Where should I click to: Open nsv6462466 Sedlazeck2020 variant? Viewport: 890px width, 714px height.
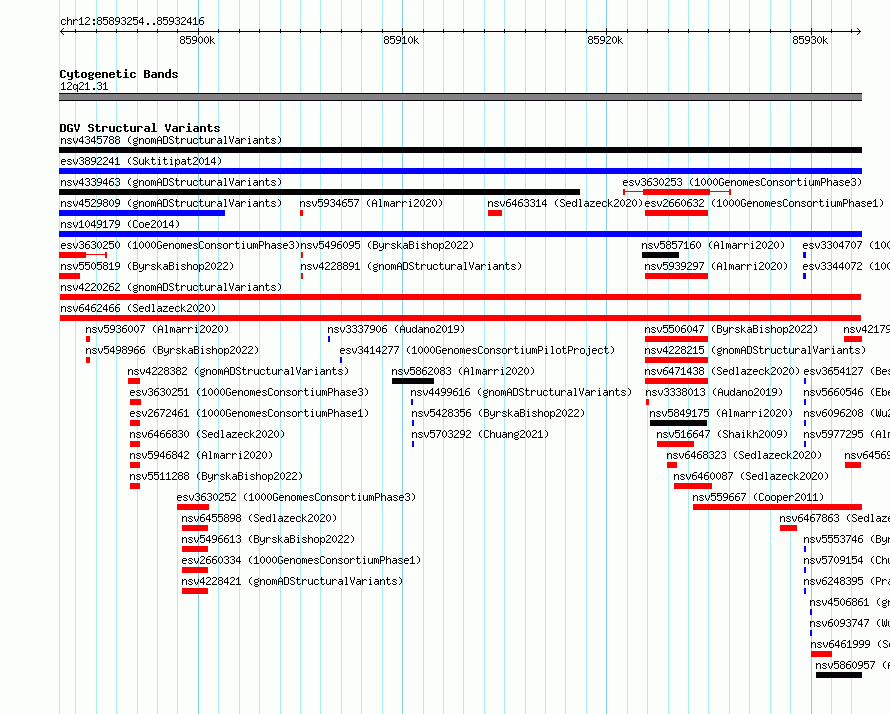tap(138, 308)
